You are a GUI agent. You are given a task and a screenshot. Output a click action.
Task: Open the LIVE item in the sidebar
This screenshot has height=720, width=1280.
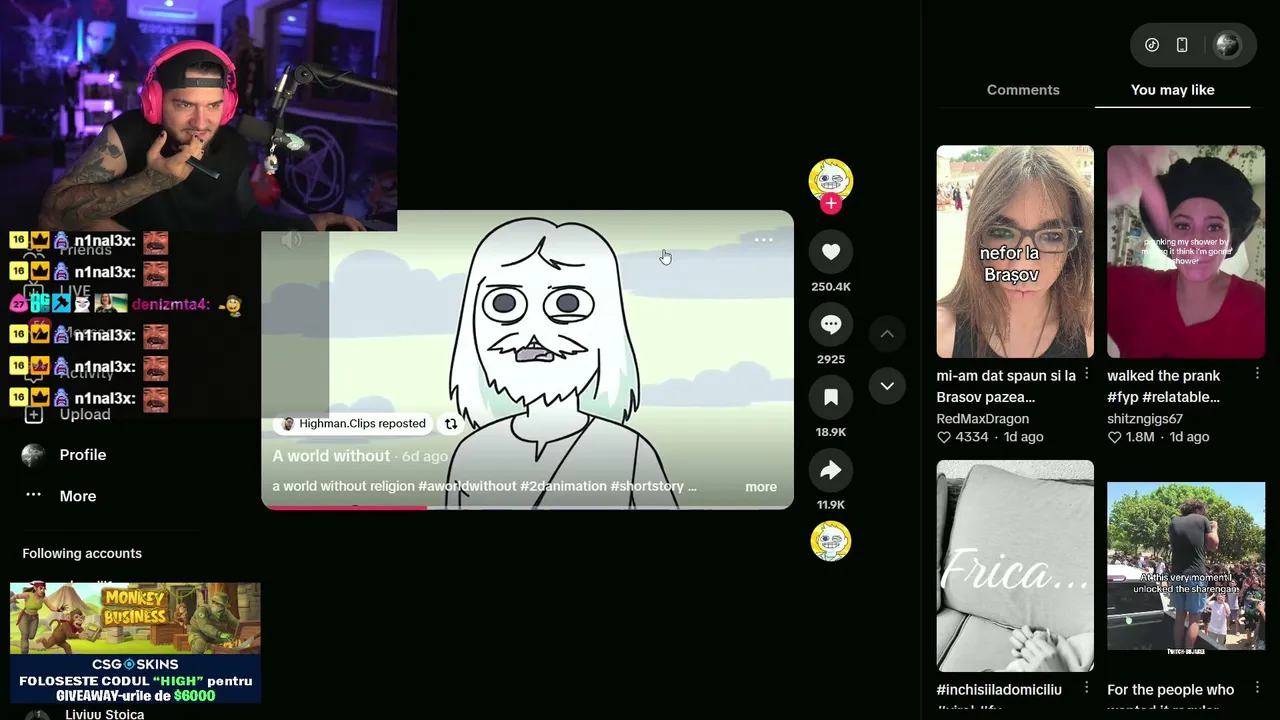point(75,291)
